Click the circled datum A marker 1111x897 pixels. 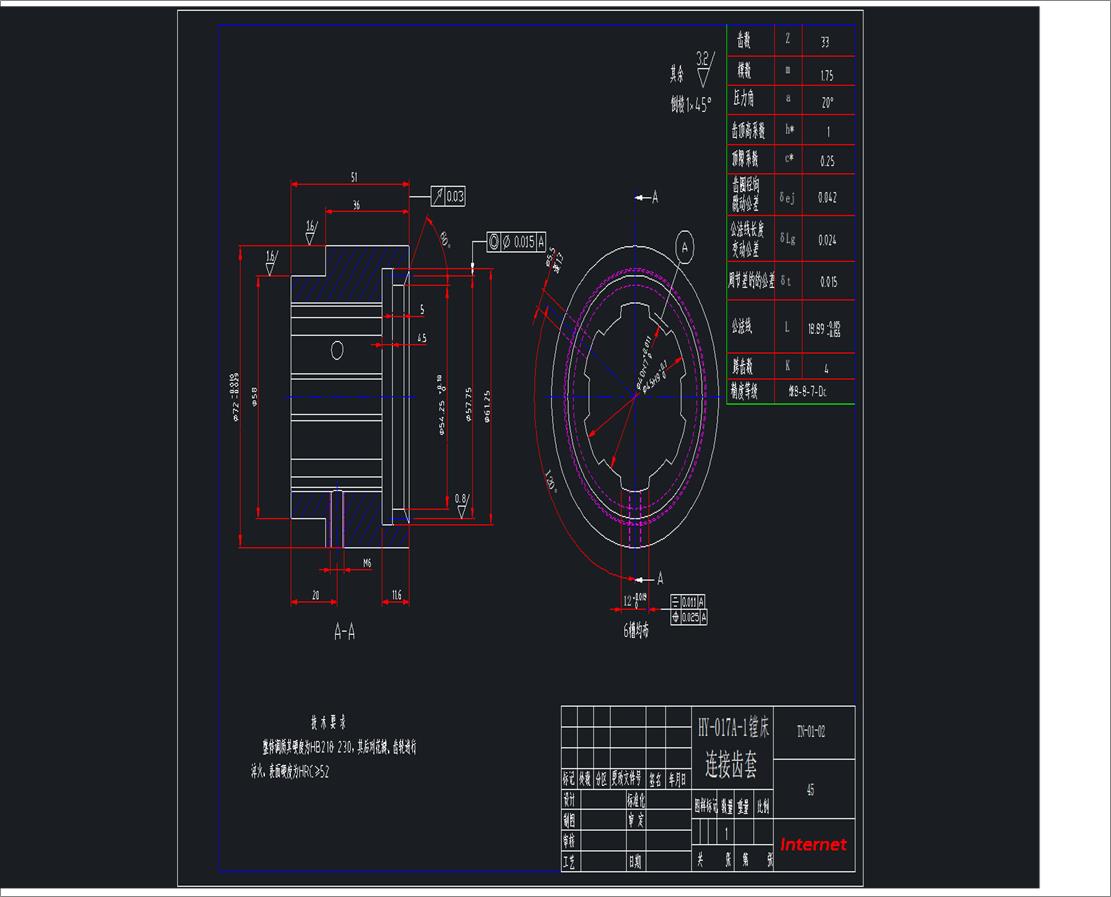tap(684, 247)
